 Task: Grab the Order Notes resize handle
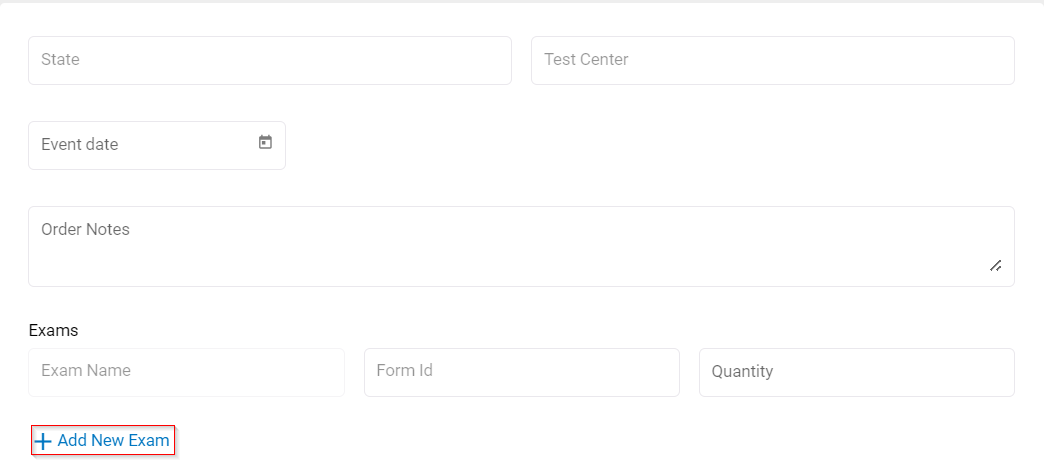(x=995, y=265)
